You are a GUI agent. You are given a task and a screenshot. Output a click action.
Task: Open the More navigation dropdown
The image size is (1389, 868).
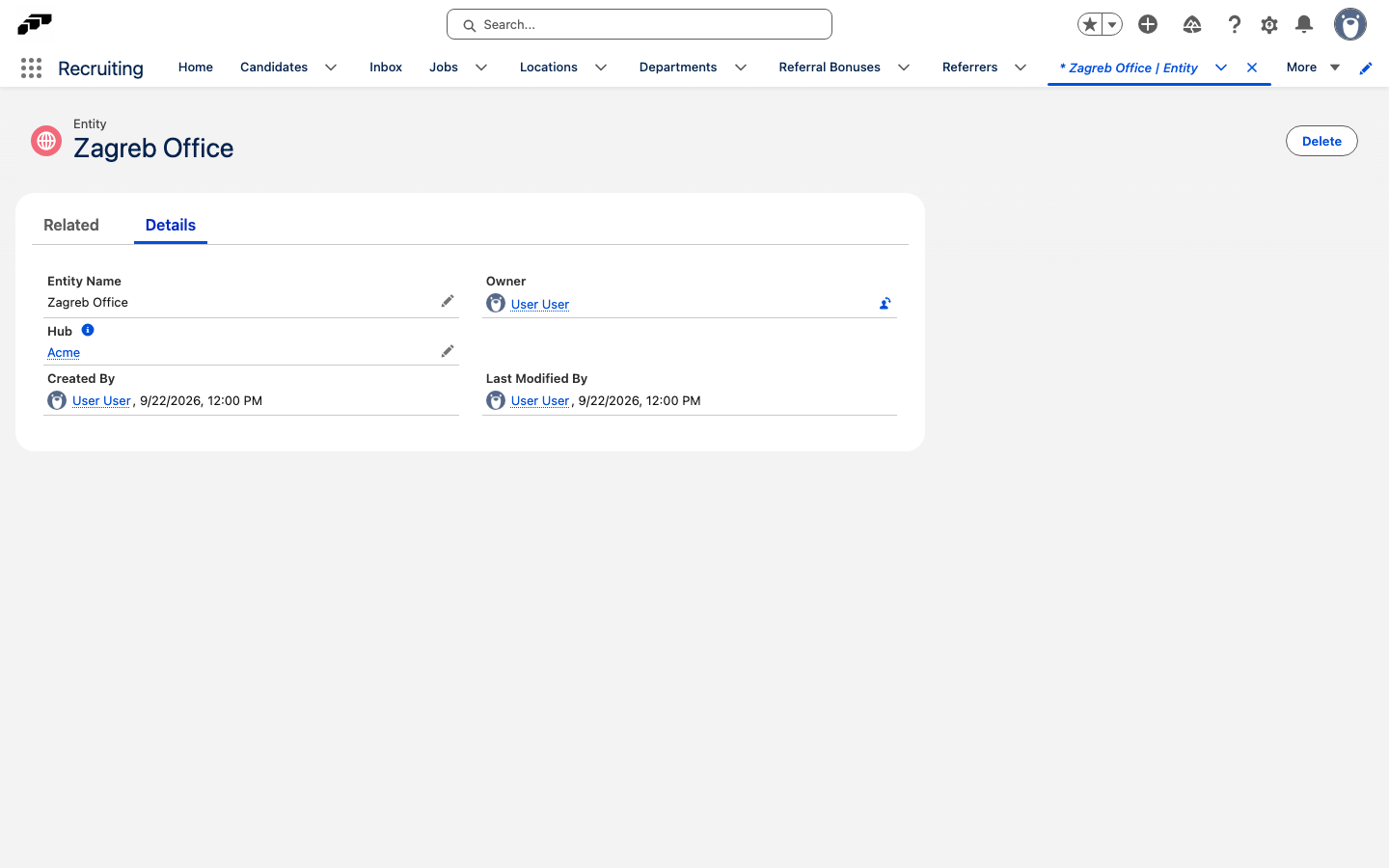(1314, 68)
